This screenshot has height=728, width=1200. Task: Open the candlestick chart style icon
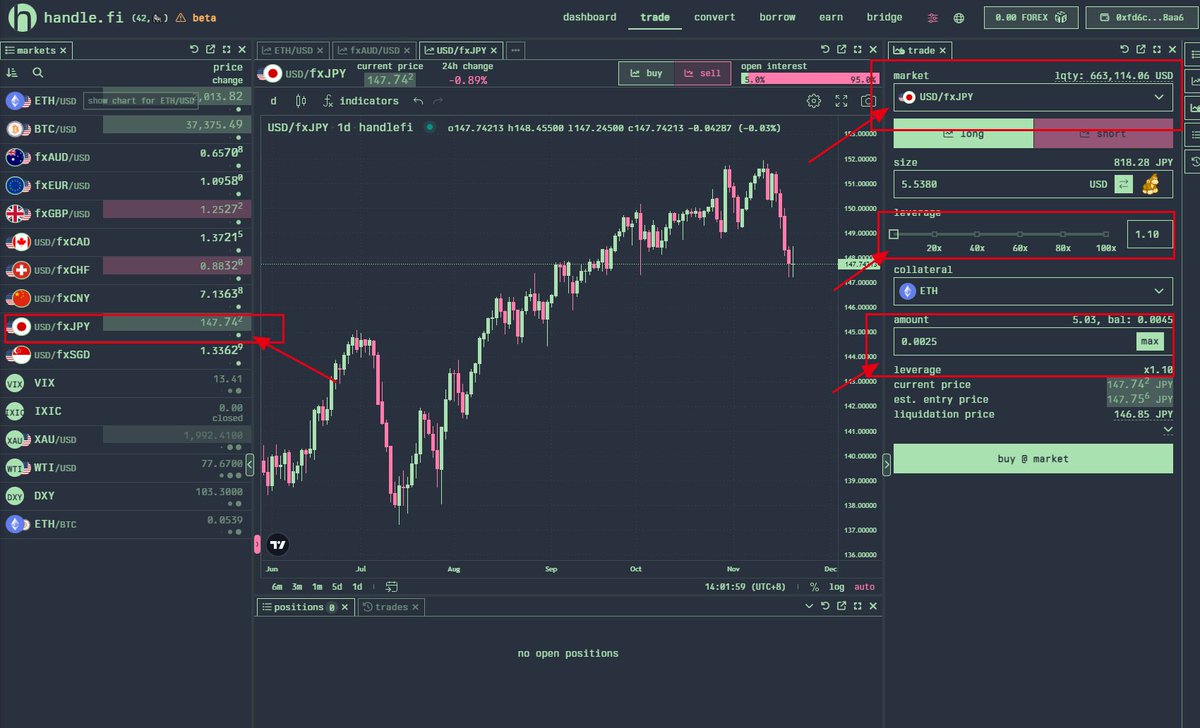(x=300, y=101)
